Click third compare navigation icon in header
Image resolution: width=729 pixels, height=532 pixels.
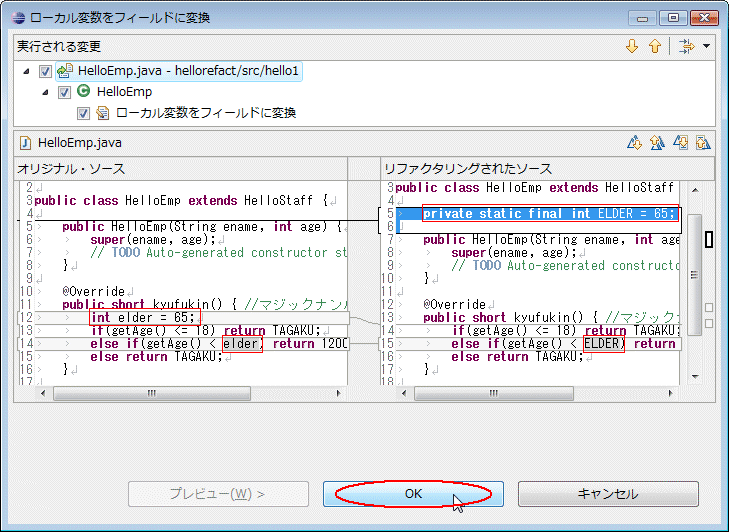point(681,142)
